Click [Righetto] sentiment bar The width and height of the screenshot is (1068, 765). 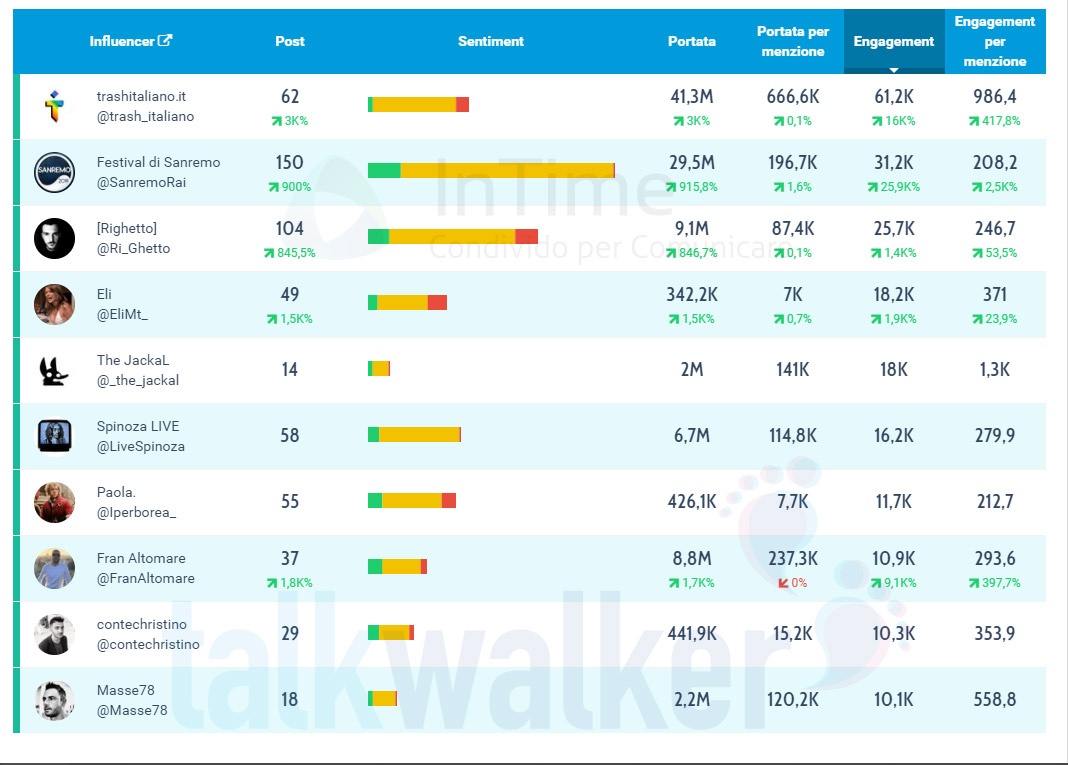pos(453,236)
